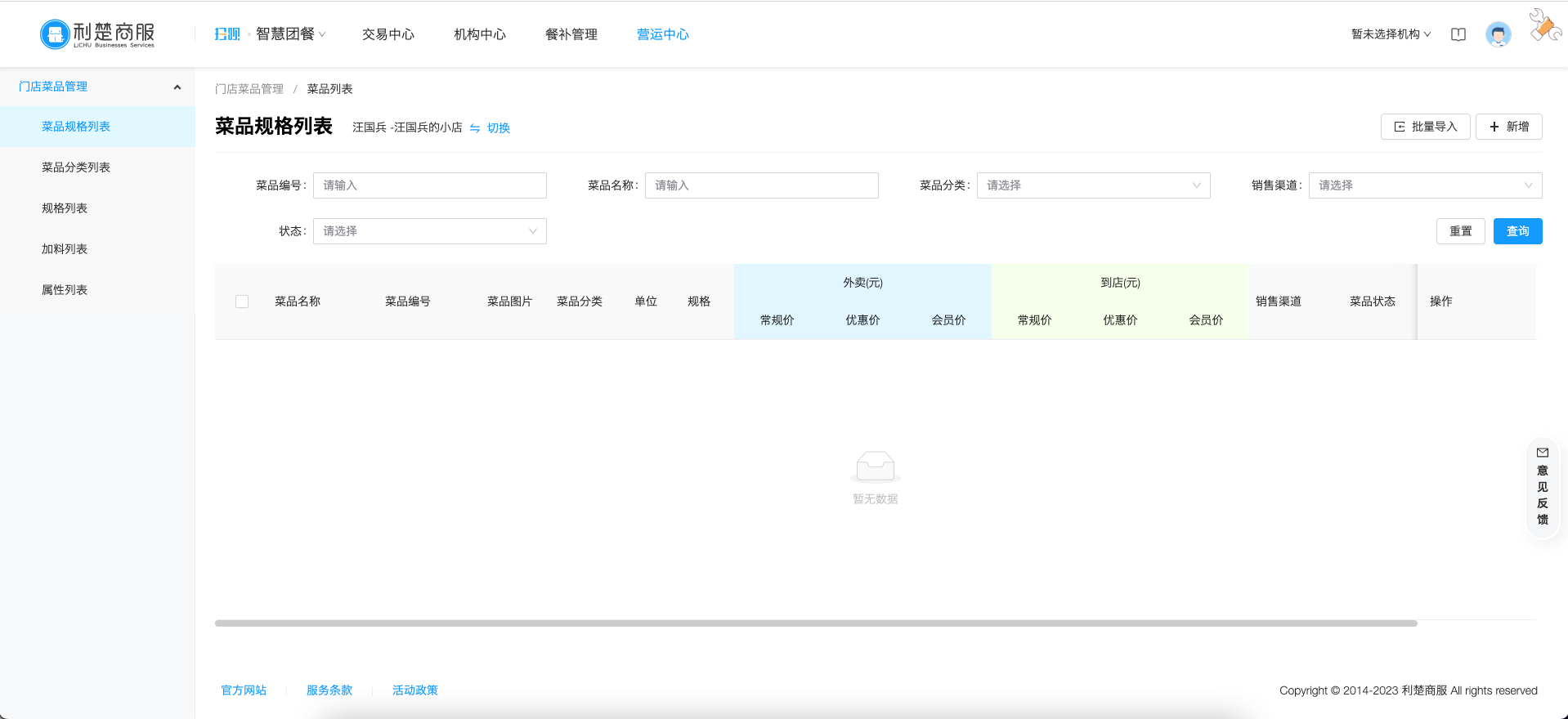Click the 菜品列表 breadcrumb text
1568x719 pixels.
point(329,89)
